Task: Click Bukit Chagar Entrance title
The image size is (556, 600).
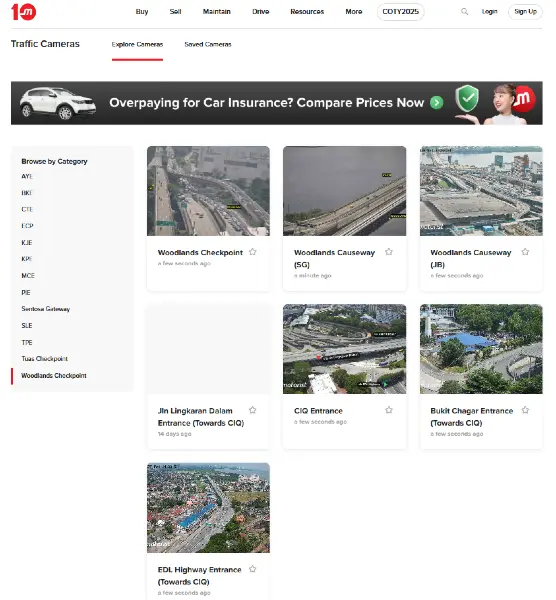Action: click(x=471, y=417)
